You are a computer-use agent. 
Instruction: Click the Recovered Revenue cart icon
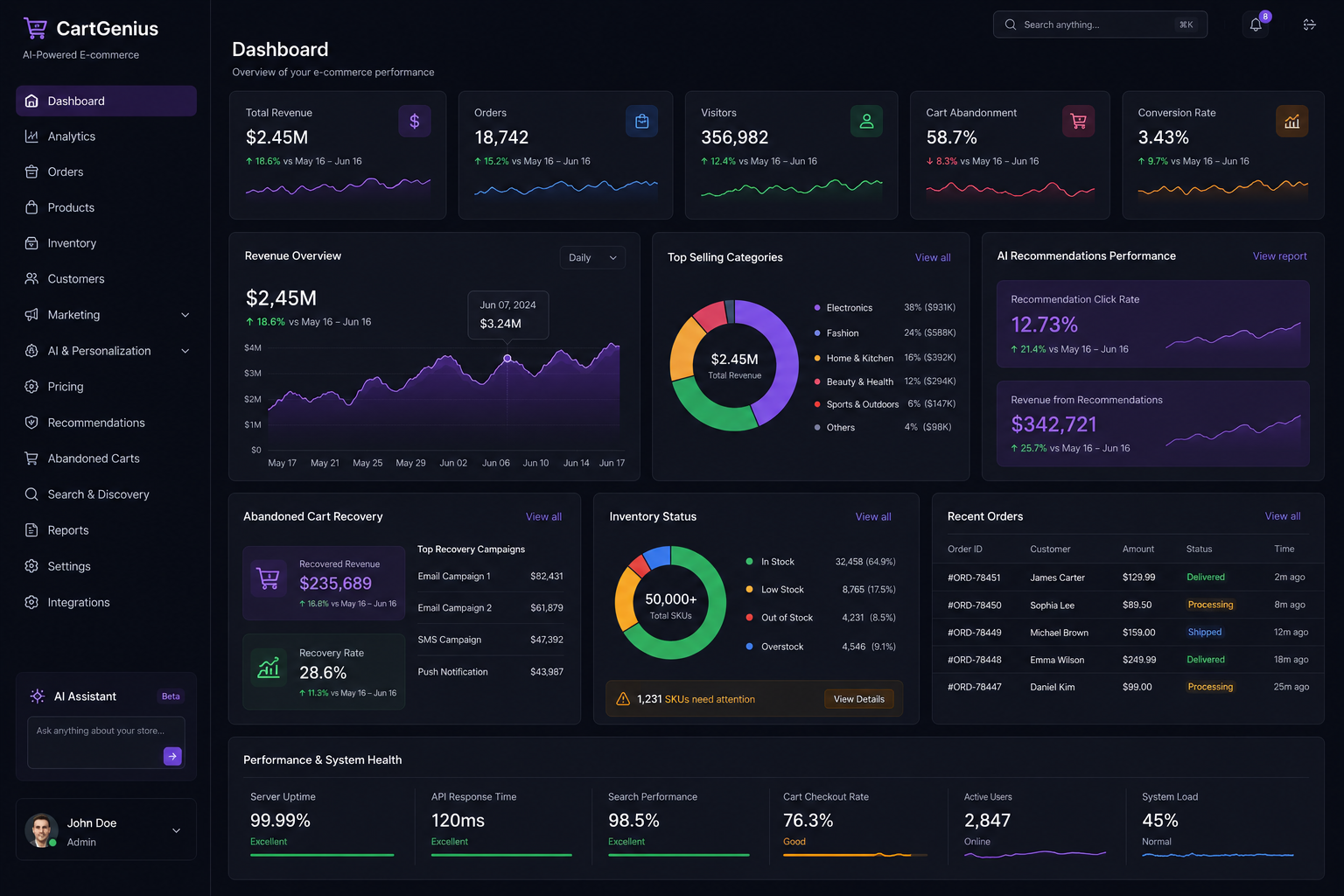[268, 578]
